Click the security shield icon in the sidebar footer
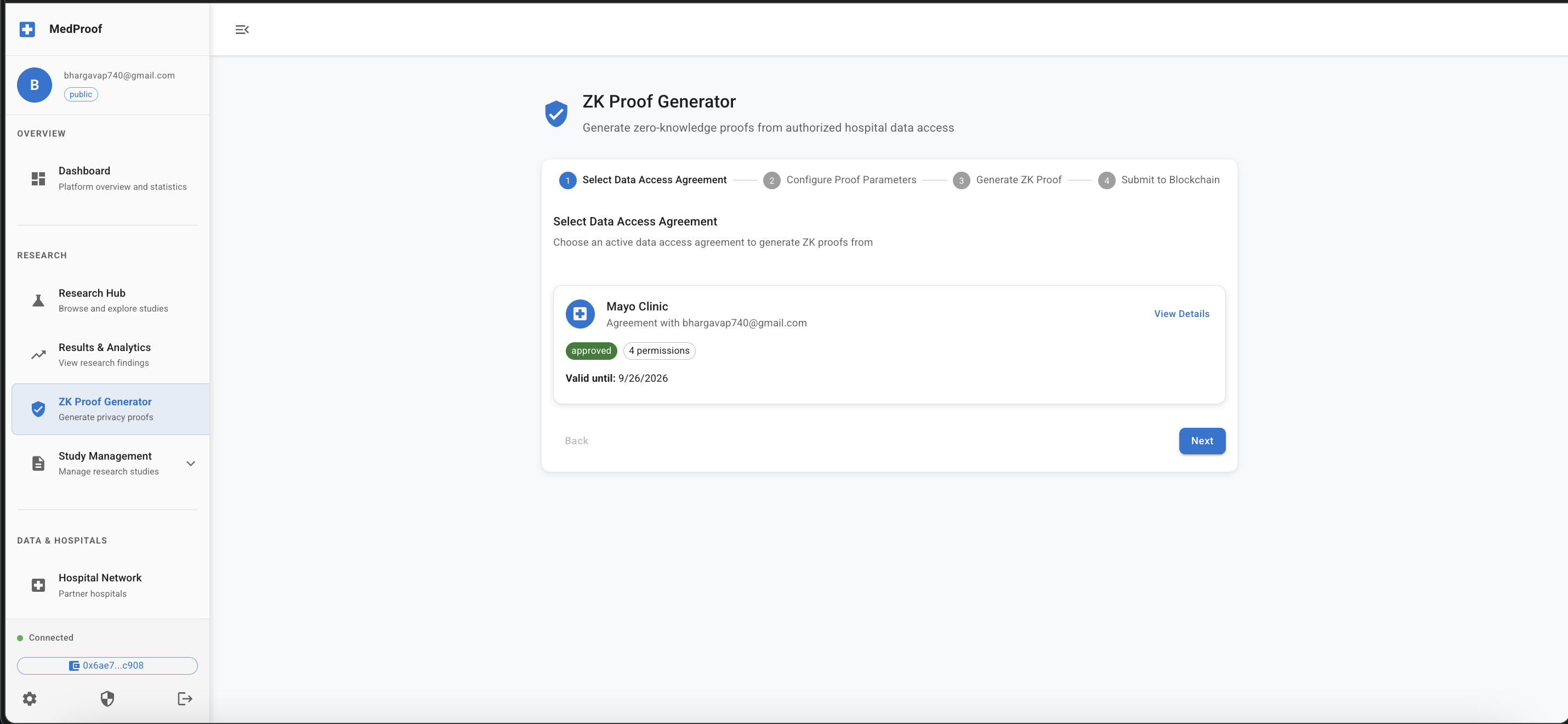The width and height of the screenshot is (1568, 724). [107, 698]
